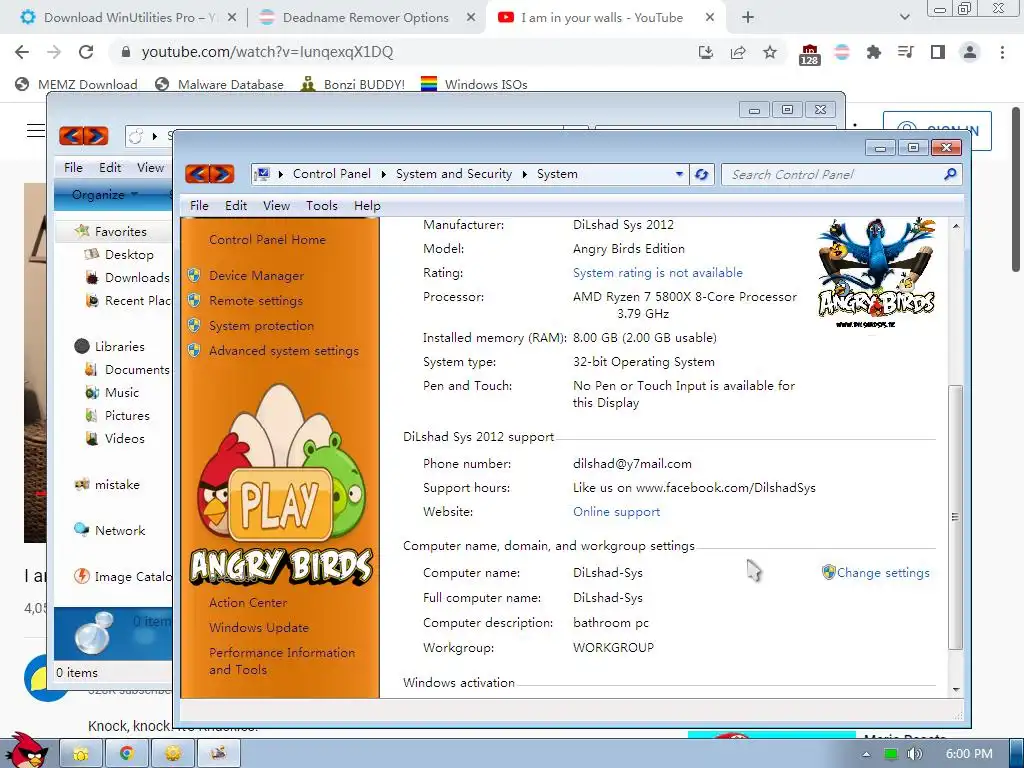Open the Deadname Remover extension icon

[x=842, y=52]
